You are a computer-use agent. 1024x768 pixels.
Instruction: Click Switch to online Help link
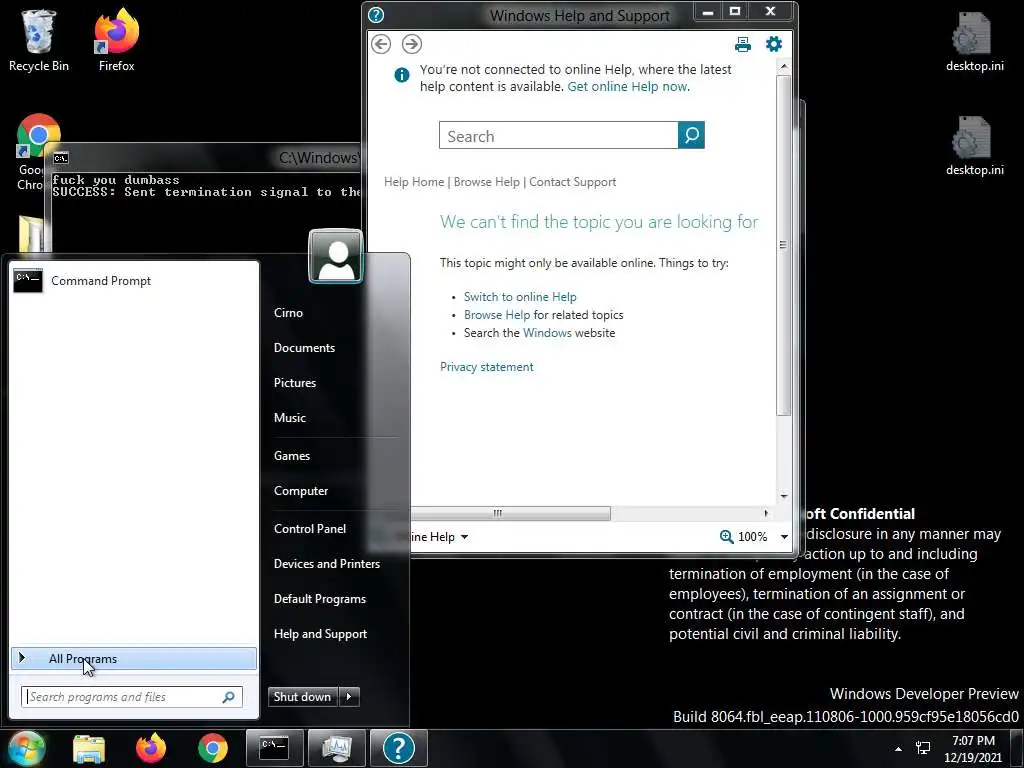click(520, 296)
